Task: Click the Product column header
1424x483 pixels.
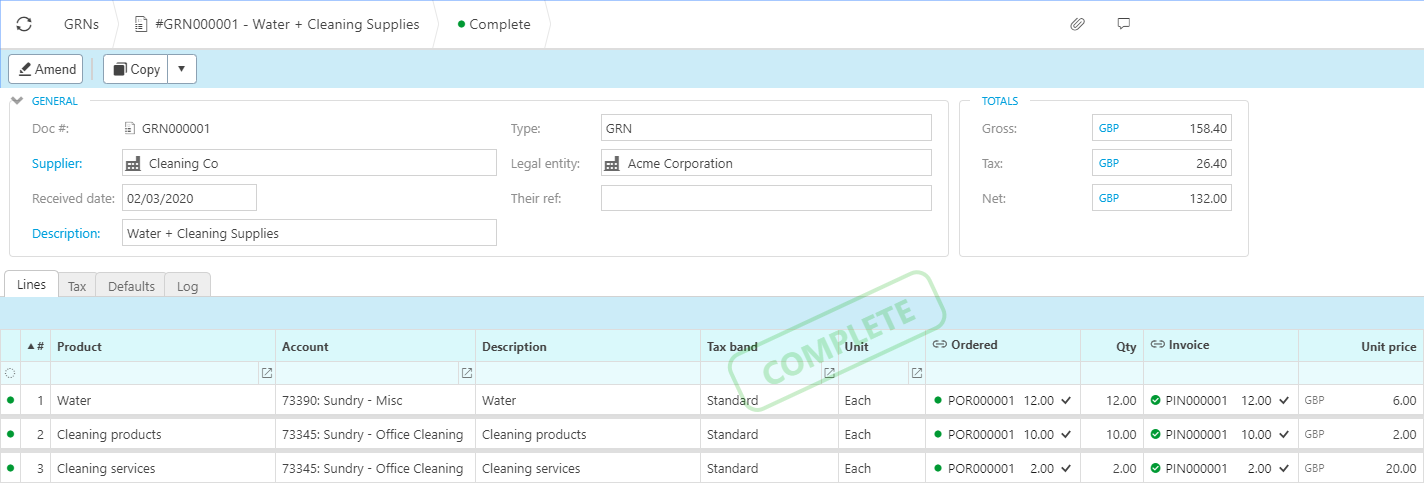Action: tap(163, 346)
